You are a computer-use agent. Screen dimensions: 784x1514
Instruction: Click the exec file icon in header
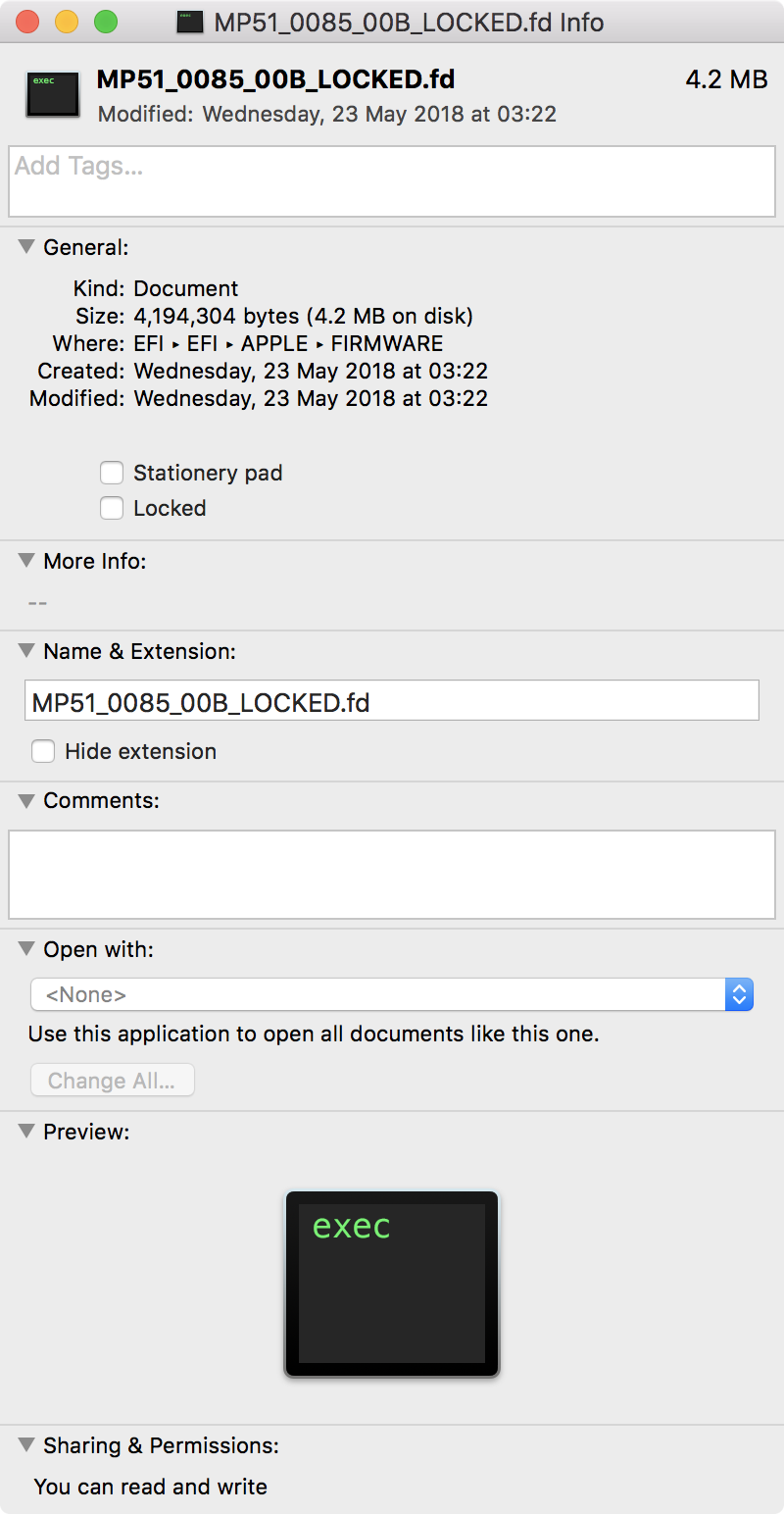click(53, 94)
